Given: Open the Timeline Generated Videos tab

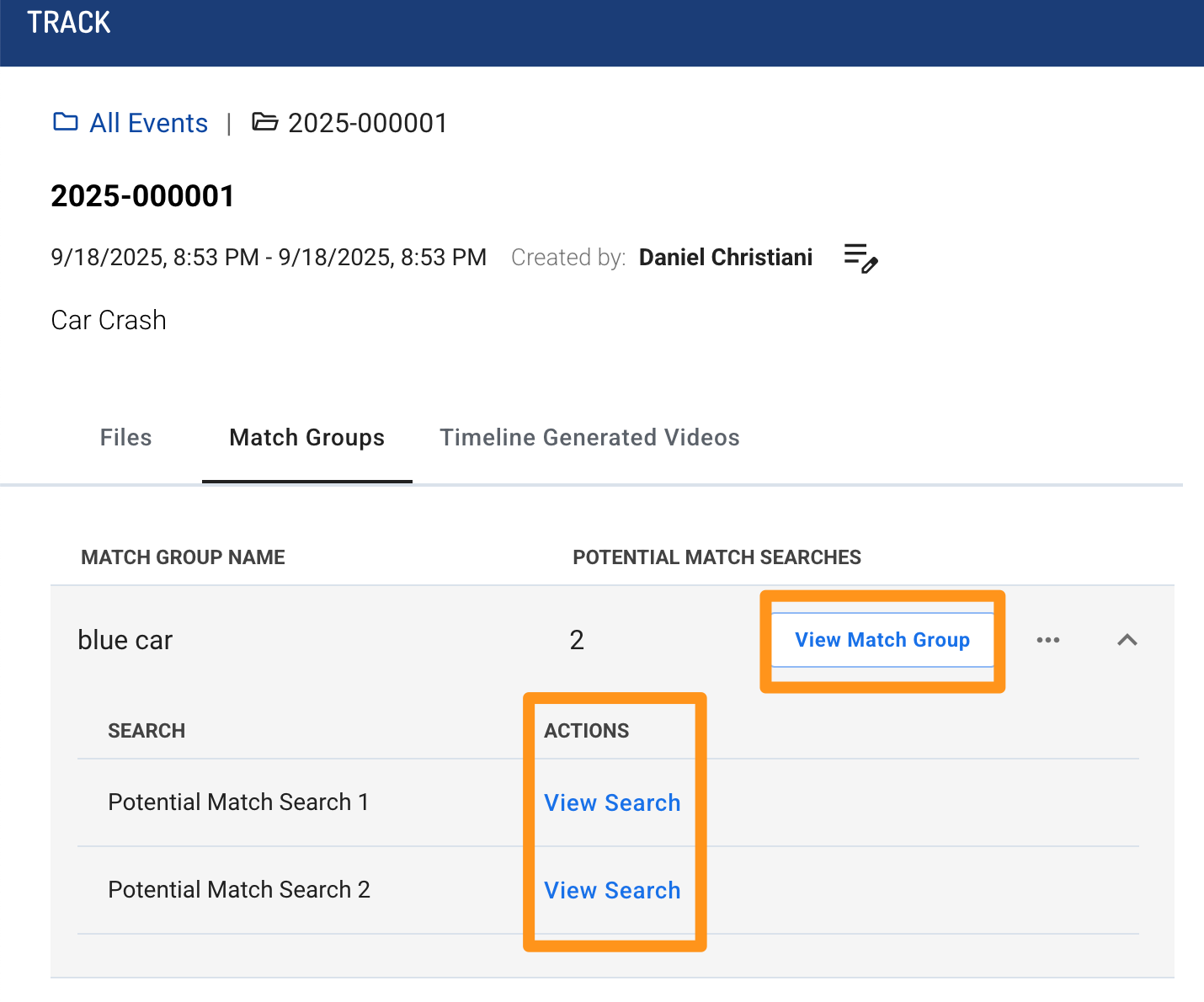Looking at the screenshot, I should coord(589,438).
